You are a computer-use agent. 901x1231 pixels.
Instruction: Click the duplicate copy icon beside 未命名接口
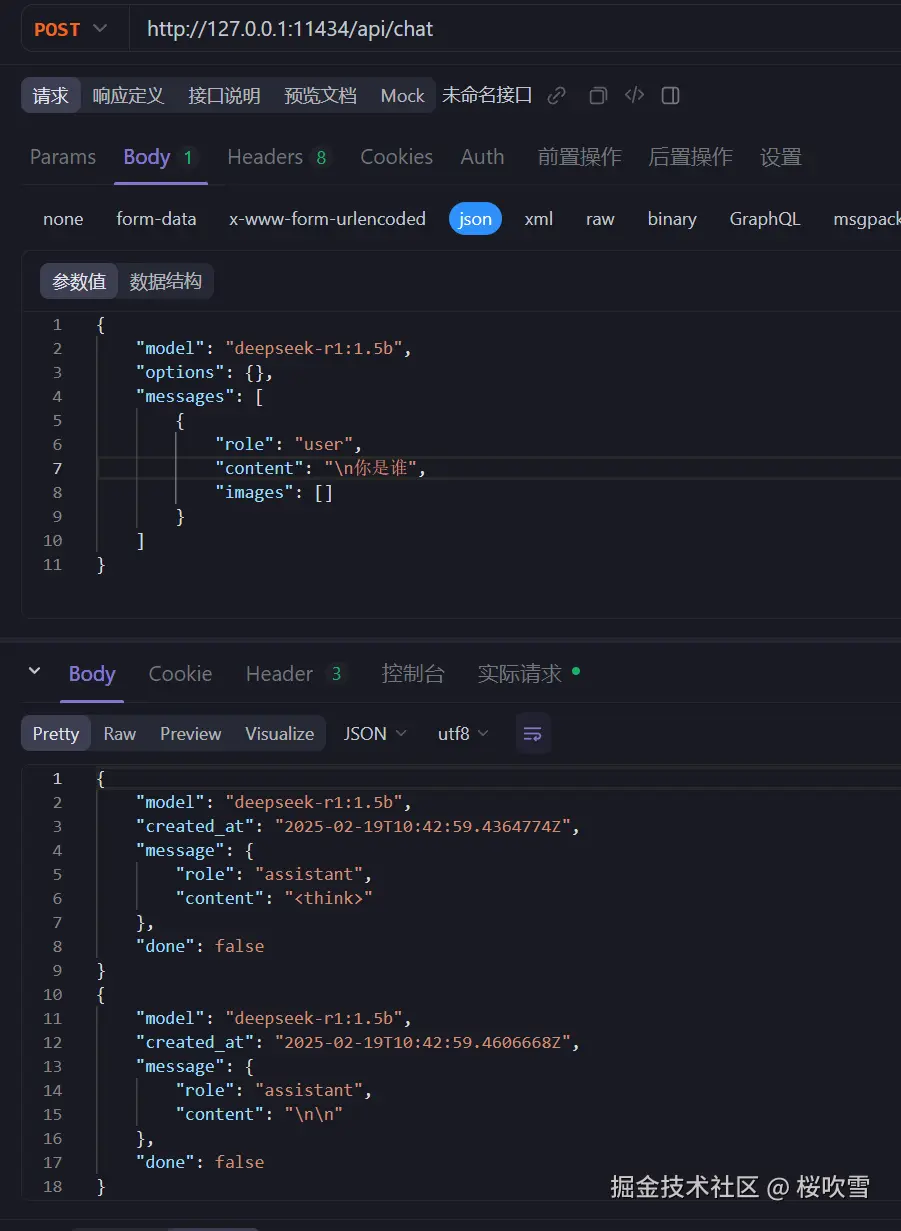[598, 96]
